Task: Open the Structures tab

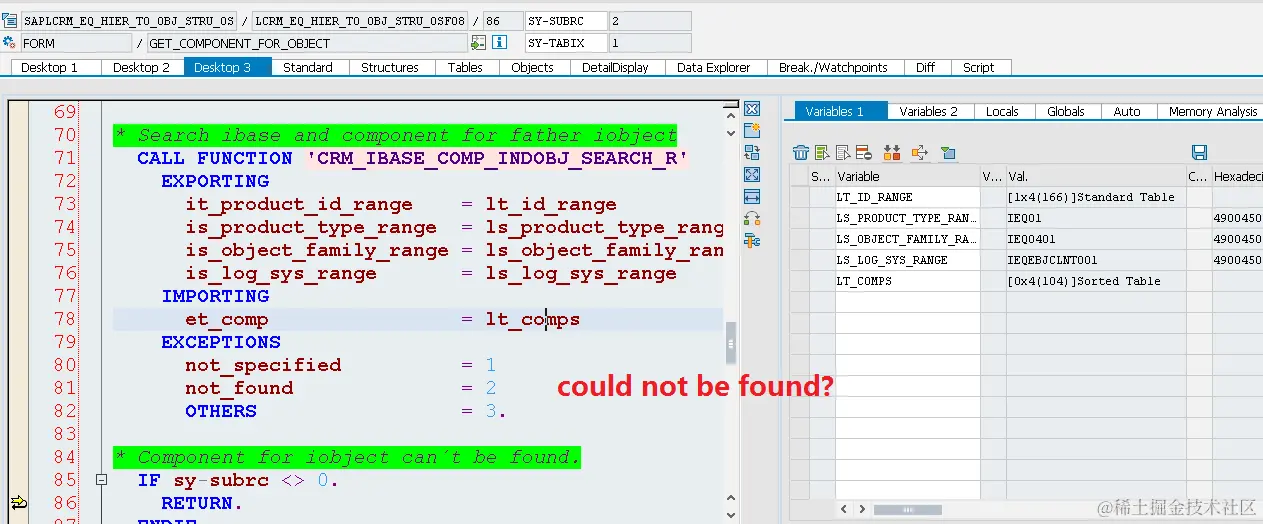Action: click(x=390, y=67)
